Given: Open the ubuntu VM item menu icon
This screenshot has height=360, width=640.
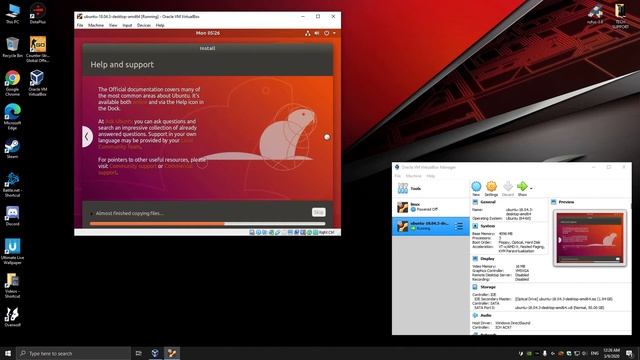Looking at the screenshot, I should pyautogui.click(x=459, y=226).
